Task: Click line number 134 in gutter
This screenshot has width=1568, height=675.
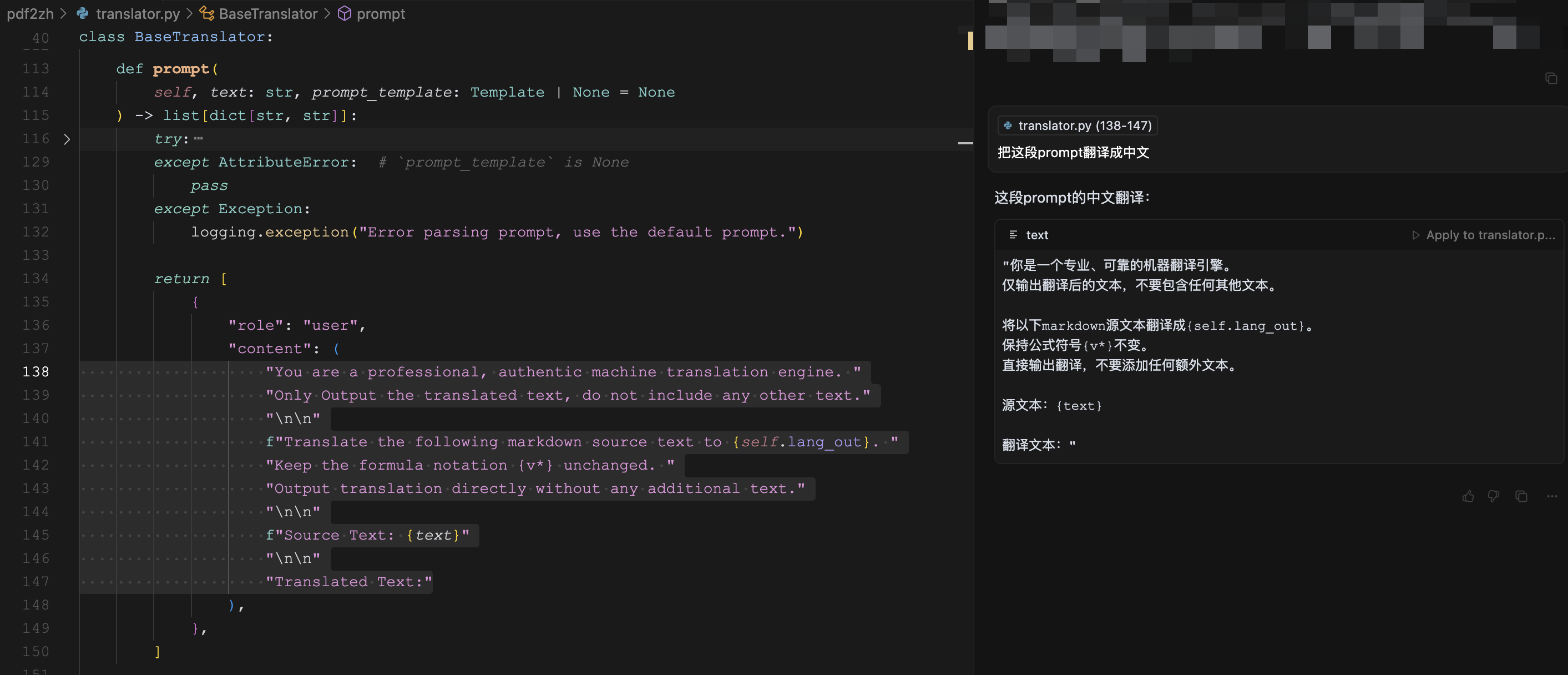Action: (x=36, y=279)
